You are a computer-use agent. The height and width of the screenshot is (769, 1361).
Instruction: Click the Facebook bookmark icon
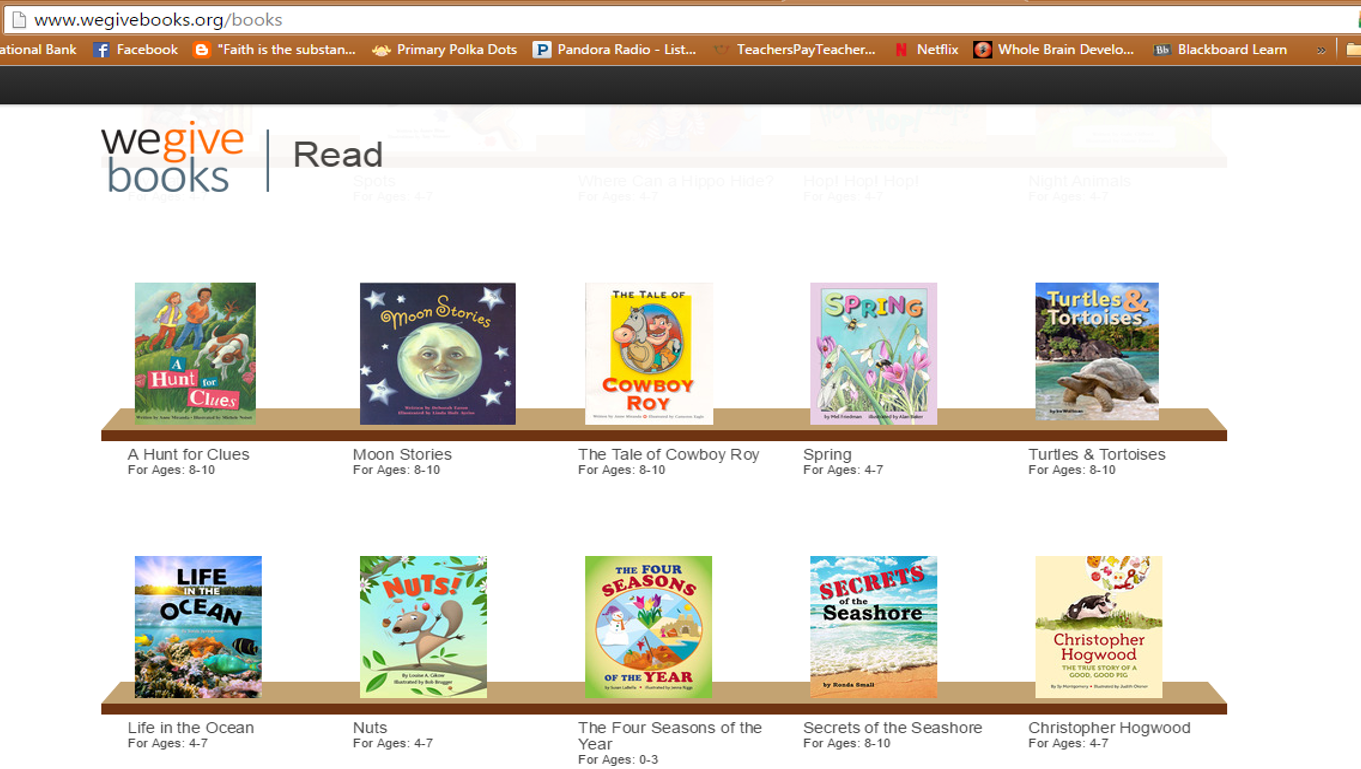point(101,50)
